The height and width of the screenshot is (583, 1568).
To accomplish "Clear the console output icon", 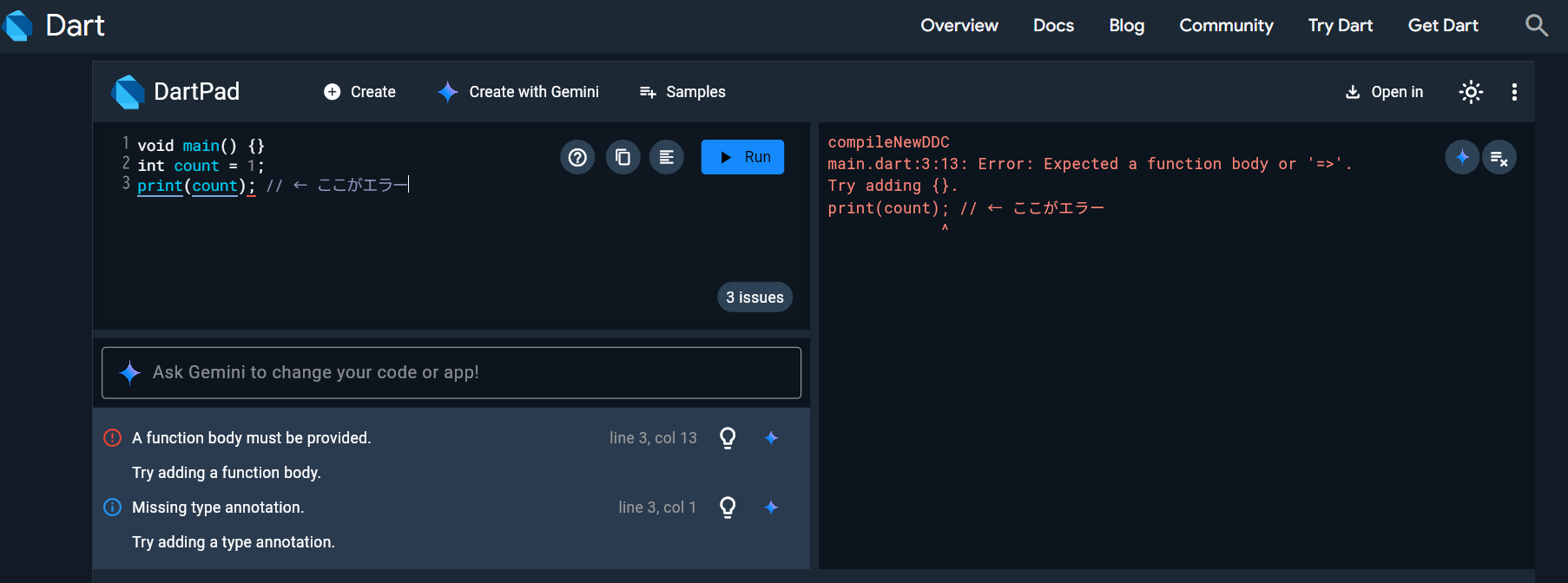I will (1499, 157).
